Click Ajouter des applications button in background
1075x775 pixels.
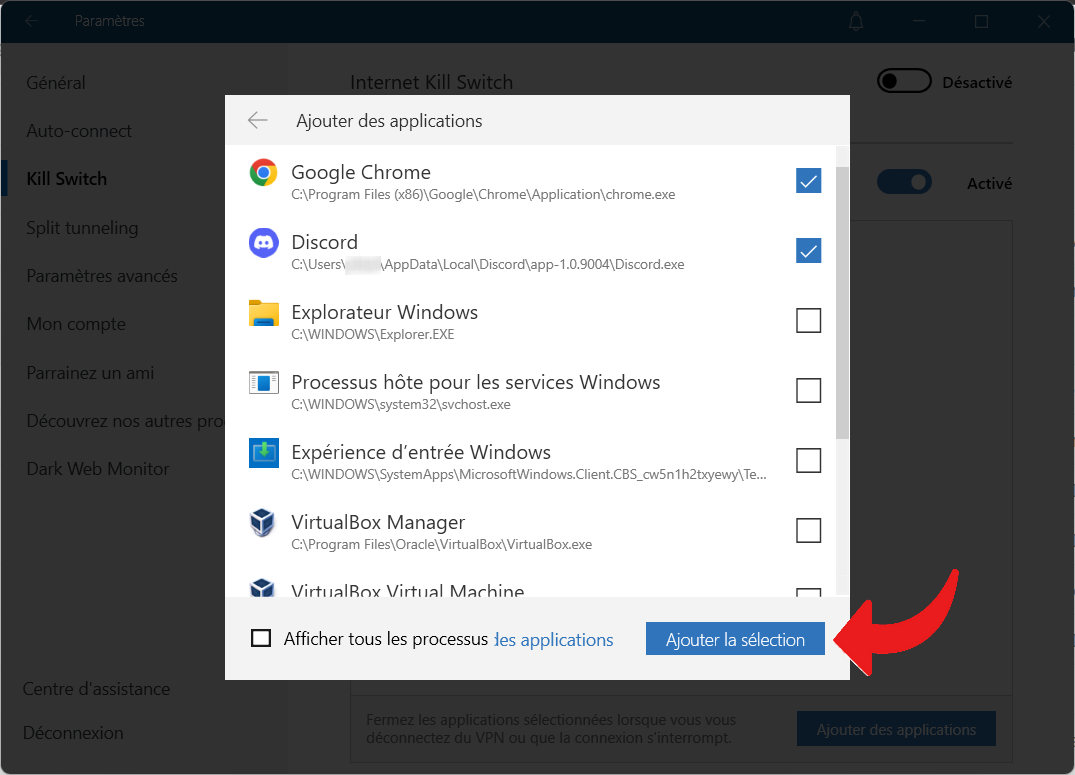(896, 729)
